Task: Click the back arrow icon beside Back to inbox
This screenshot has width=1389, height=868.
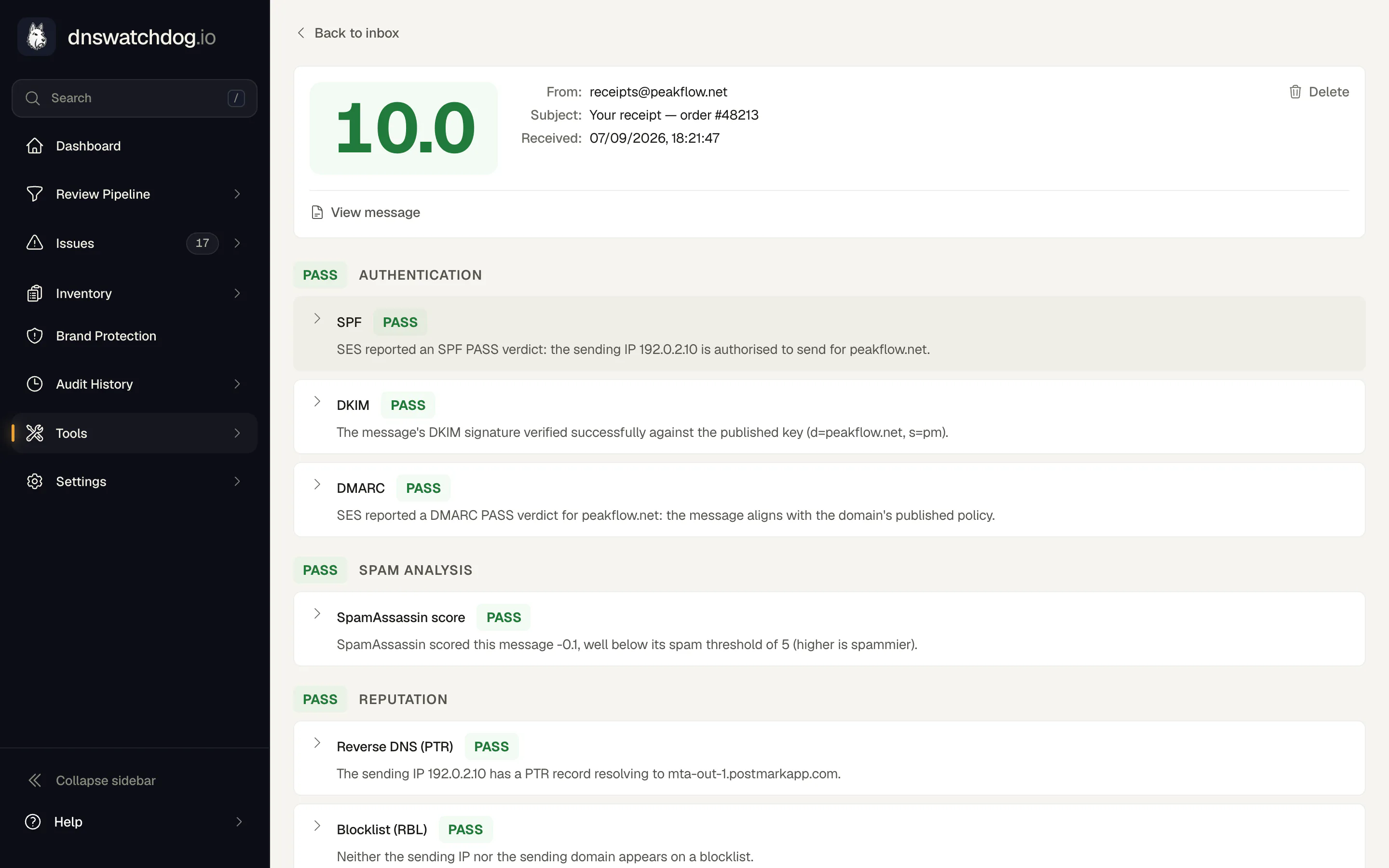Action: tap(301, 33)
